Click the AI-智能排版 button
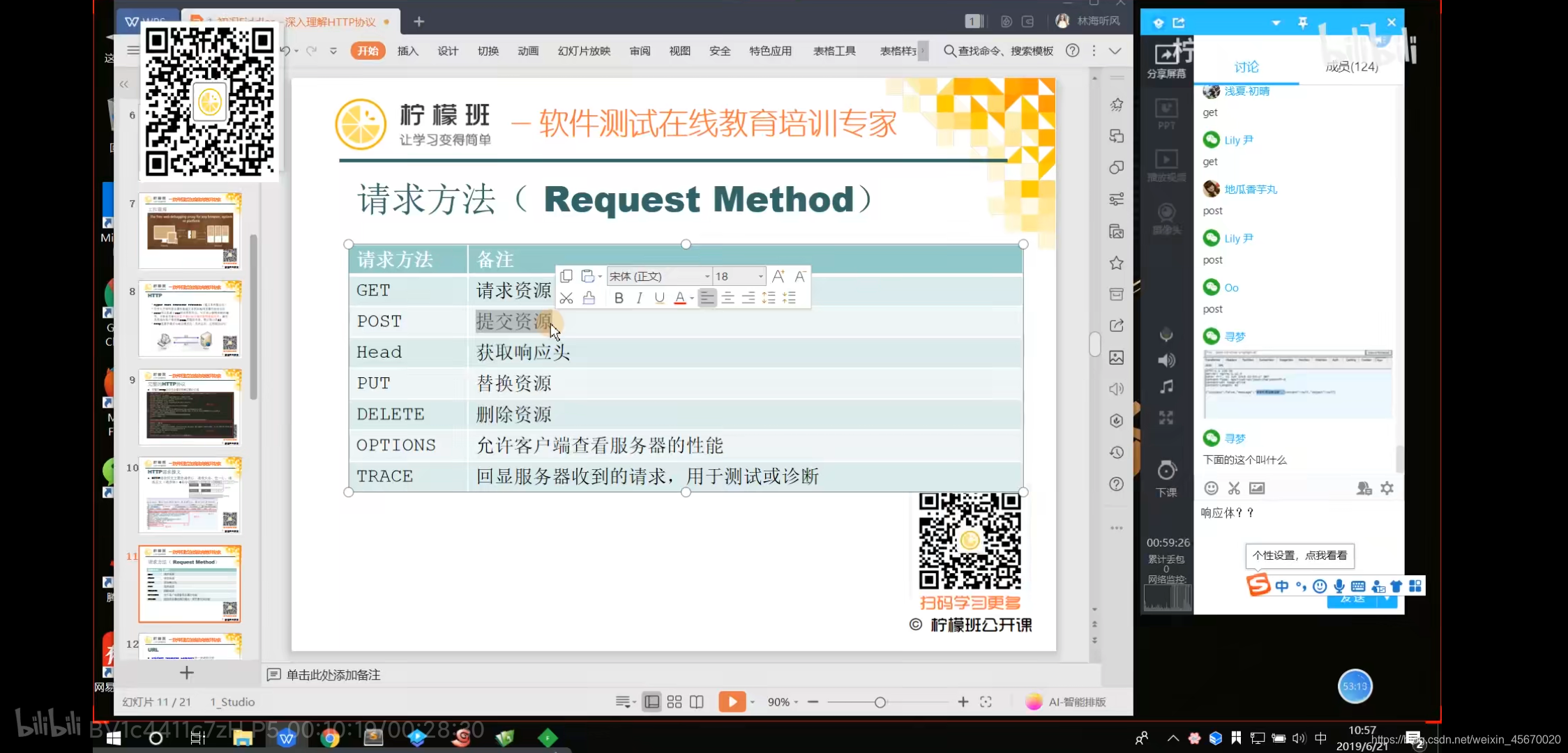 [1066, 702]
